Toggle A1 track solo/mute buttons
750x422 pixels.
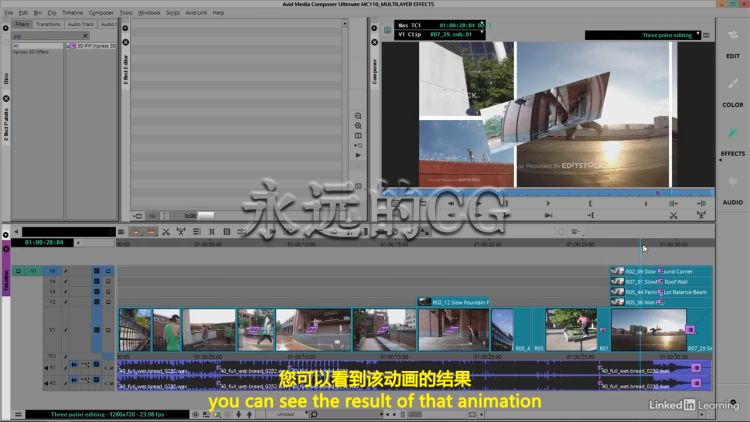109,368
